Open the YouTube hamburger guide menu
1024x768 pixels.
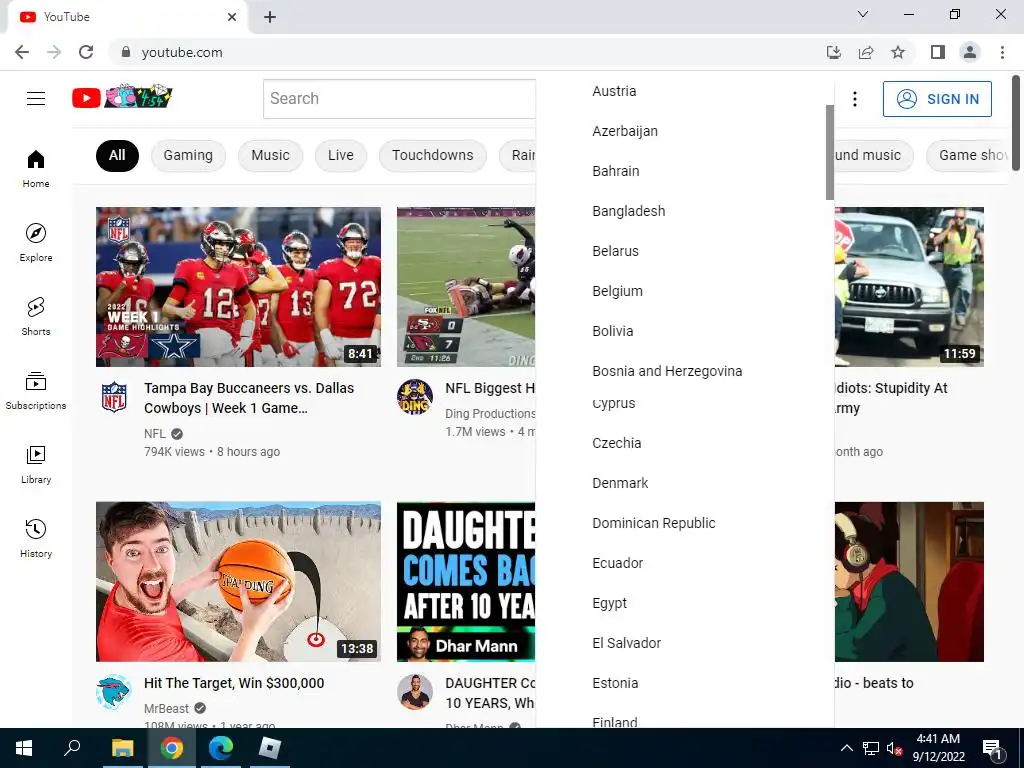tap(36, 99)
